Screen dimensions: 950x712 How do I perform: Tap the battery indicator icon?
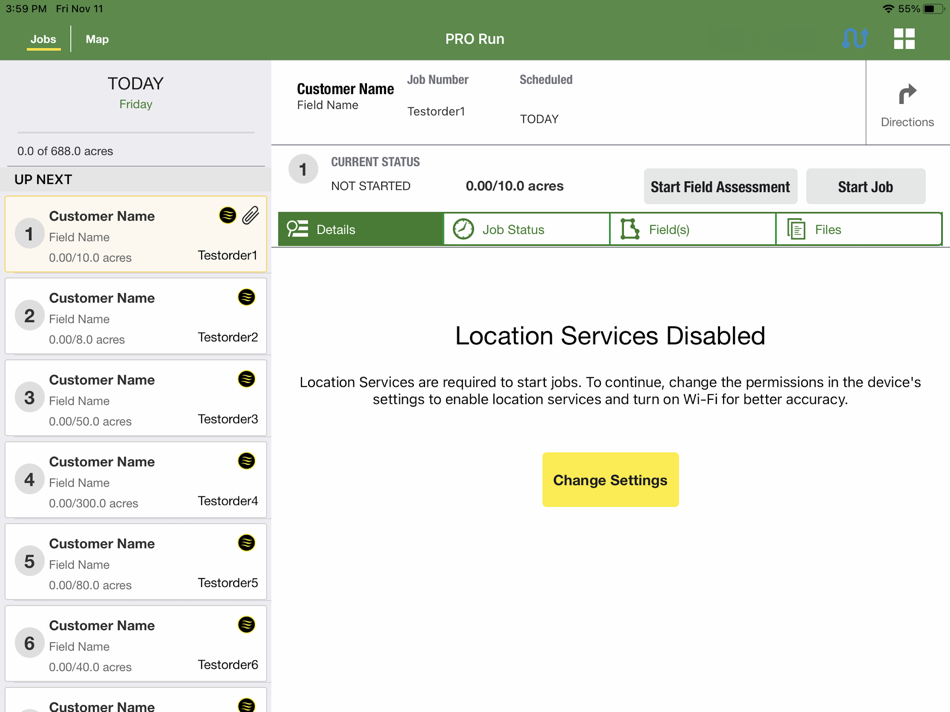tap(933, 8)
